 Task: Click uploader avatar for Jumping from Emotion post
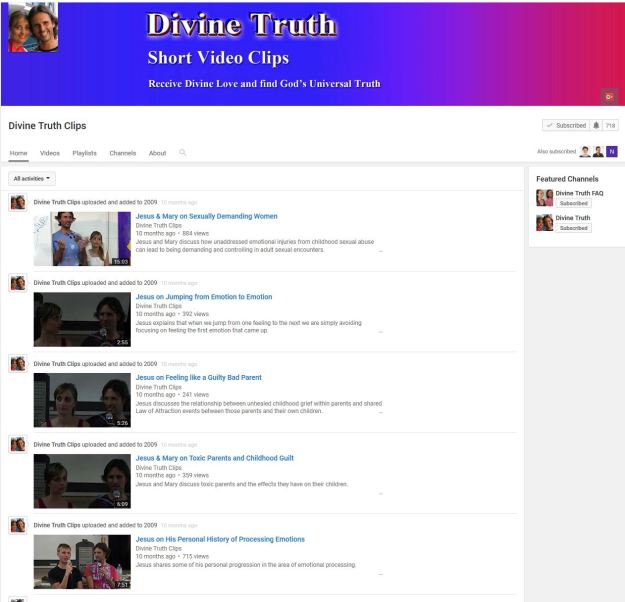click(x=18, y=283)
